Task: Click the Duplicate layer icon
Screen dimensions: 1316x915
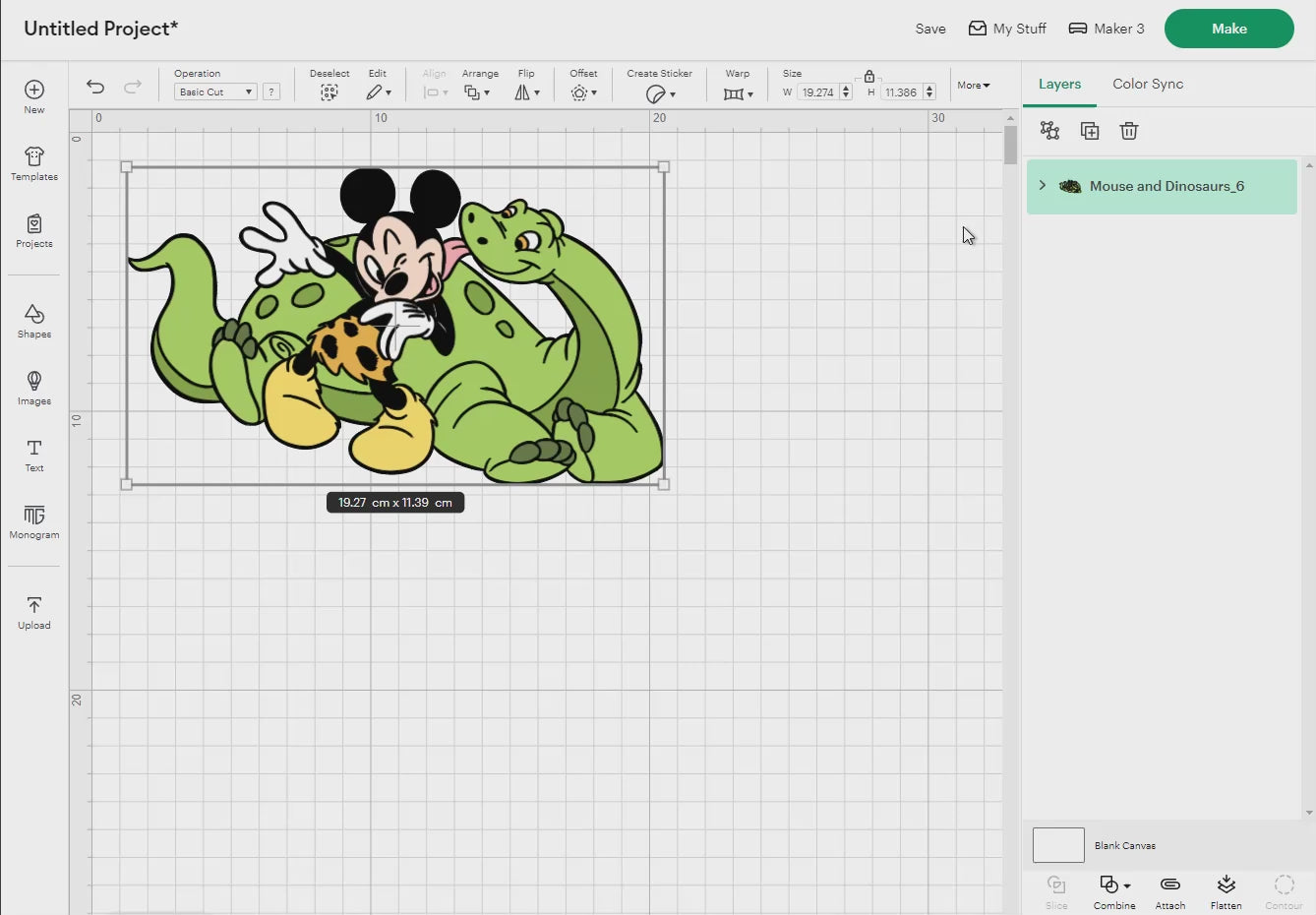Action: pyautogui.click(x=1090, y=131)
